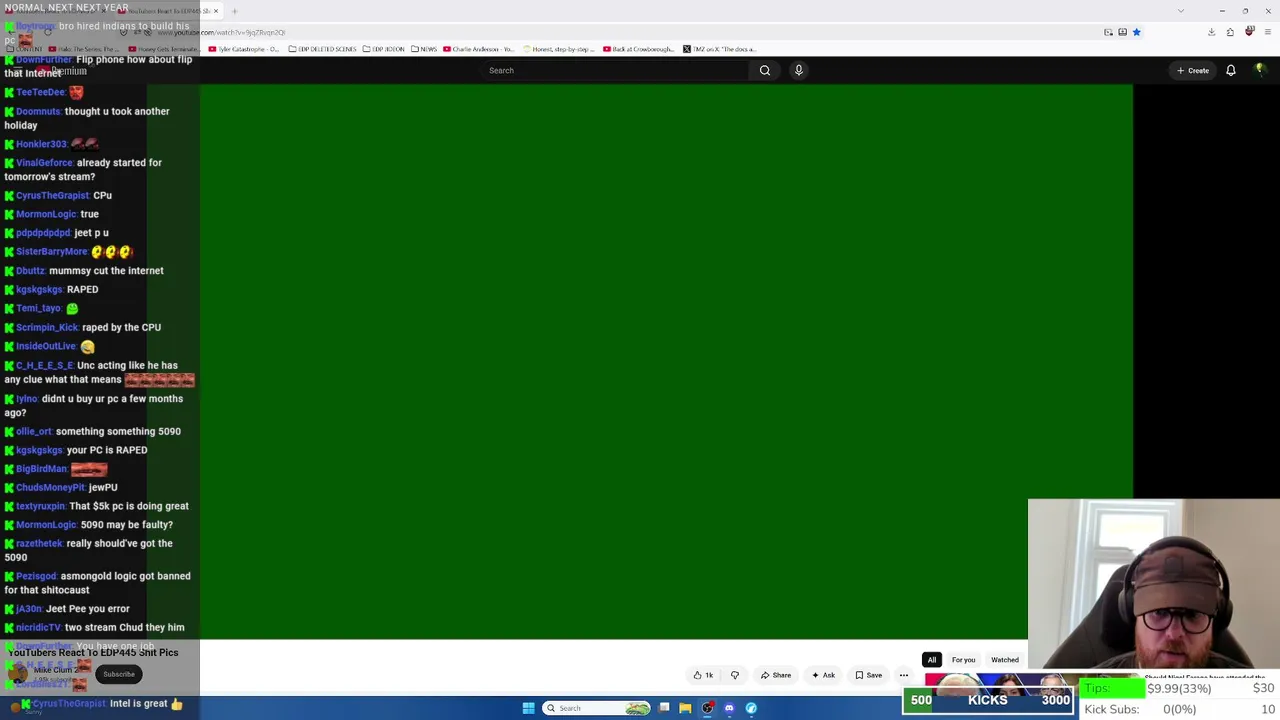
Task: Click chat message 'something something 5090'
Action: coord(118,431)
